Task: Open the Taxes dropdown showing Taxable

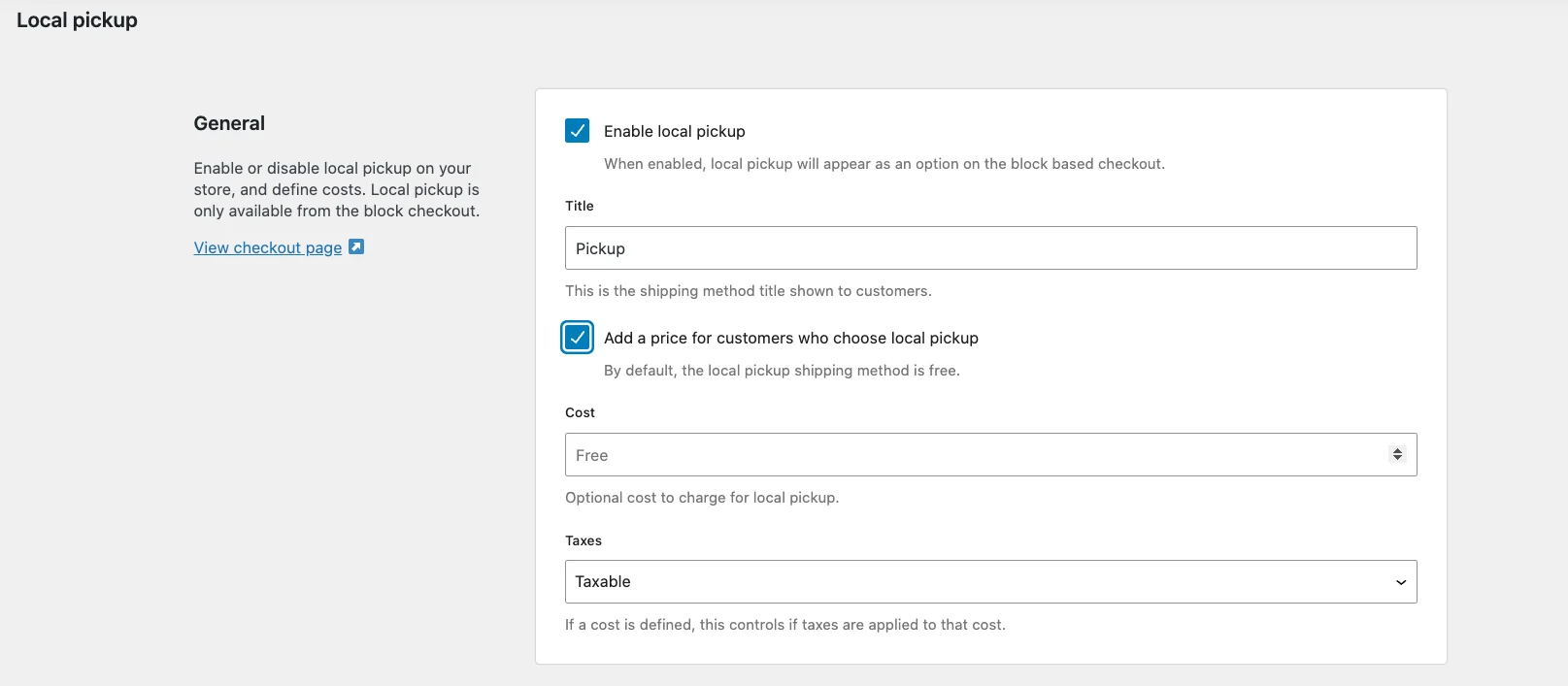Action: coord(990,582)
